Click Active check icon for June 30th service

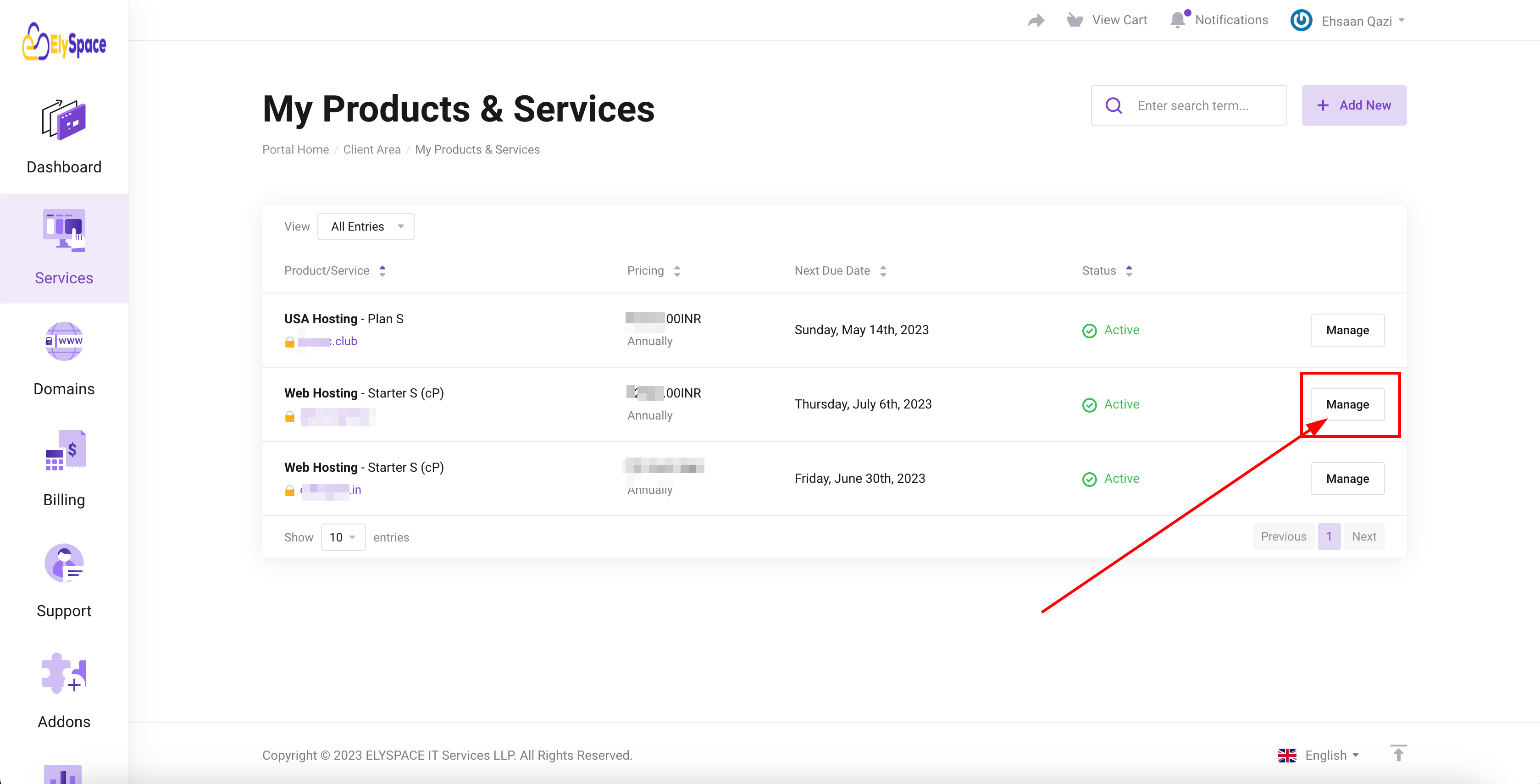tap(1089, 479)
